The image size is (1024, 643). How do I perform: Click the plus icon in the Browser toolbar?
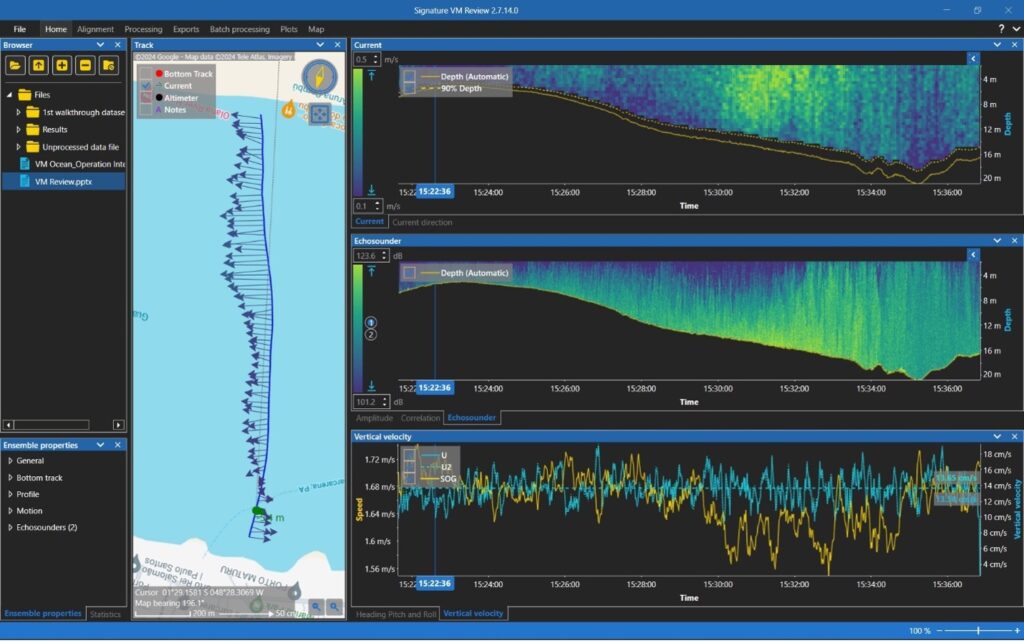pyautogui.click(x=60, y=66)
